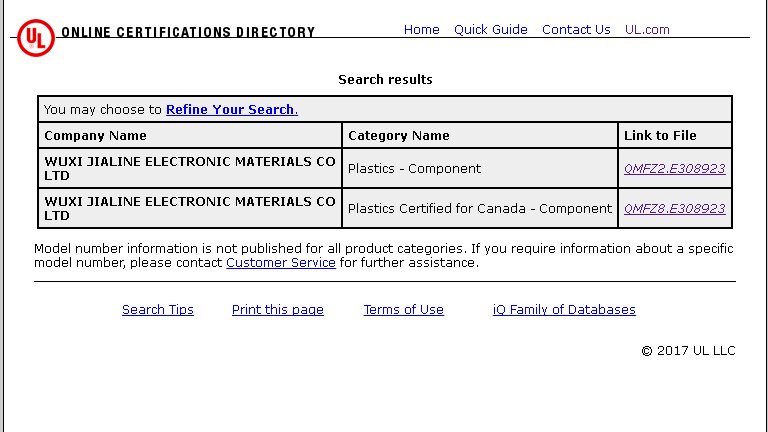Click Print this page

point(278,310)
